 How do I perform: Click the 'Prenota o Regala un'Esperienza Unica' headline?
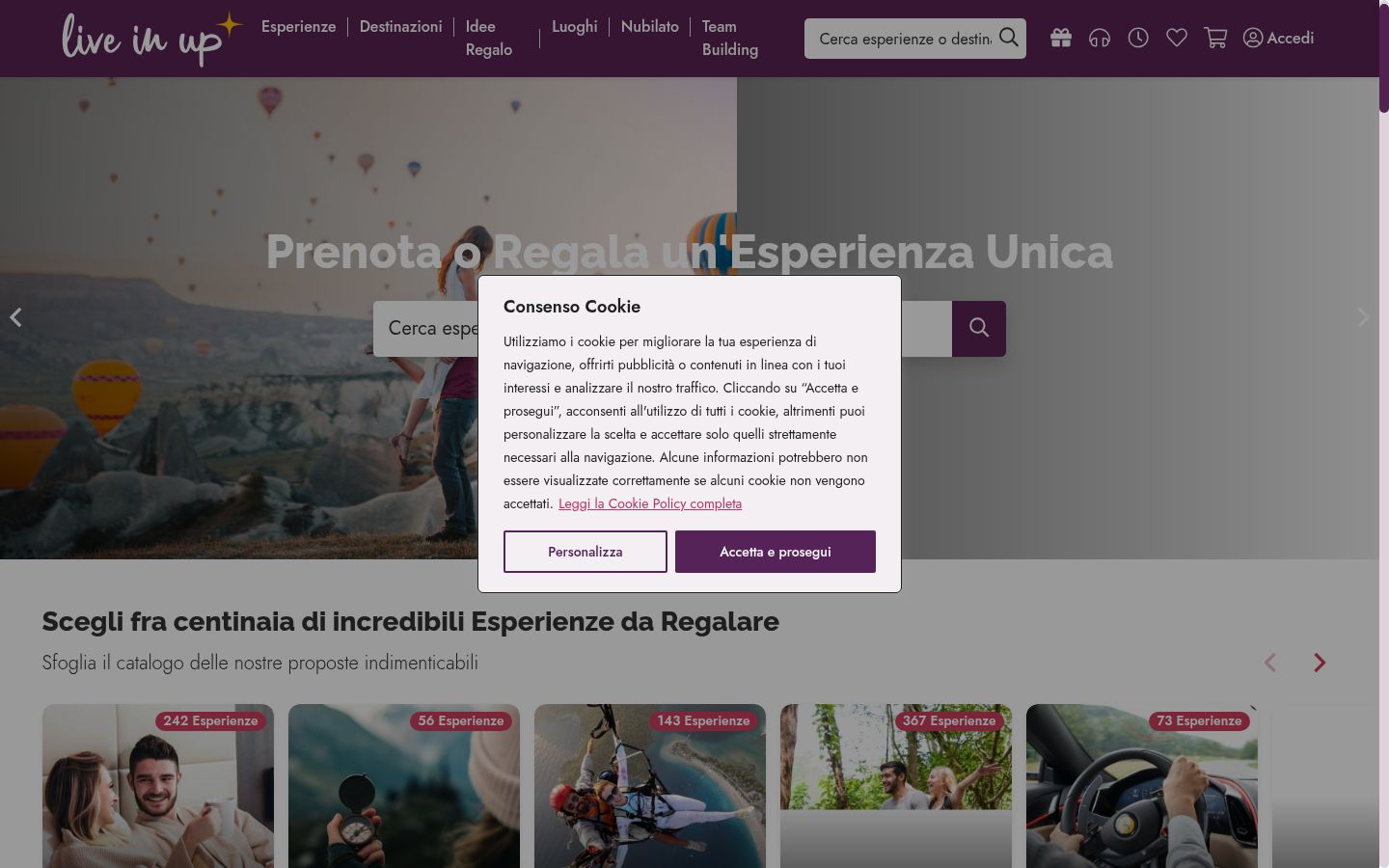coord(689,252)
